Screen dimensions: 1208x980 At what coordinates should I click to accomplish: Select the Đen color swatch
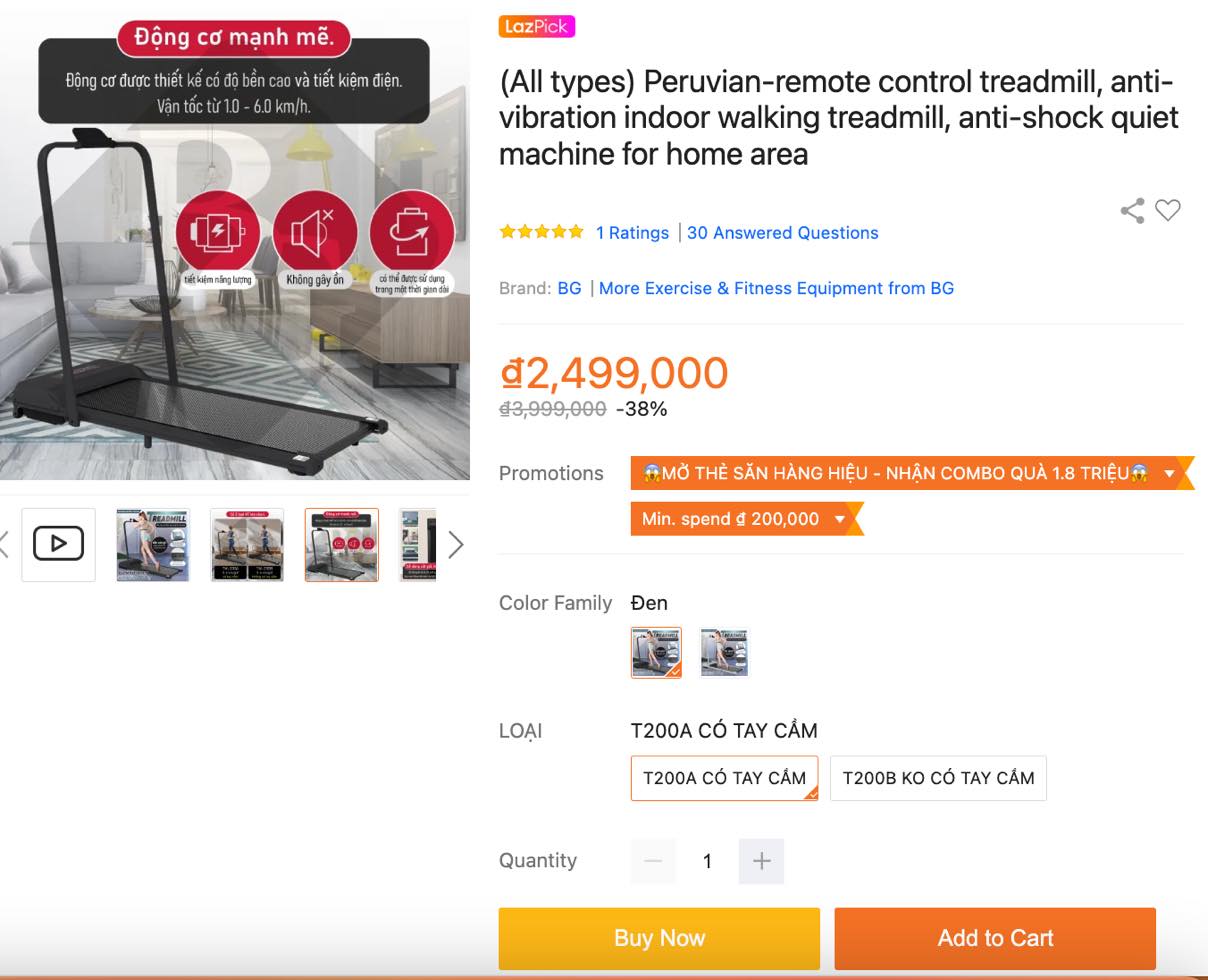pos(656,652)
